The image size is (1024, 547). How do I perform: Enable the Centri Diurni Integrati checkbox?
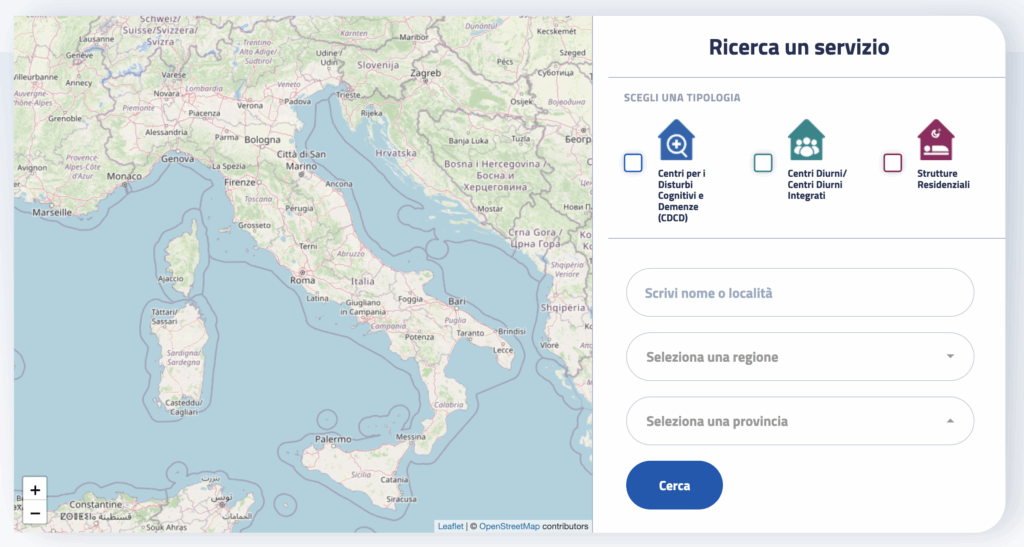coord(763,163)
